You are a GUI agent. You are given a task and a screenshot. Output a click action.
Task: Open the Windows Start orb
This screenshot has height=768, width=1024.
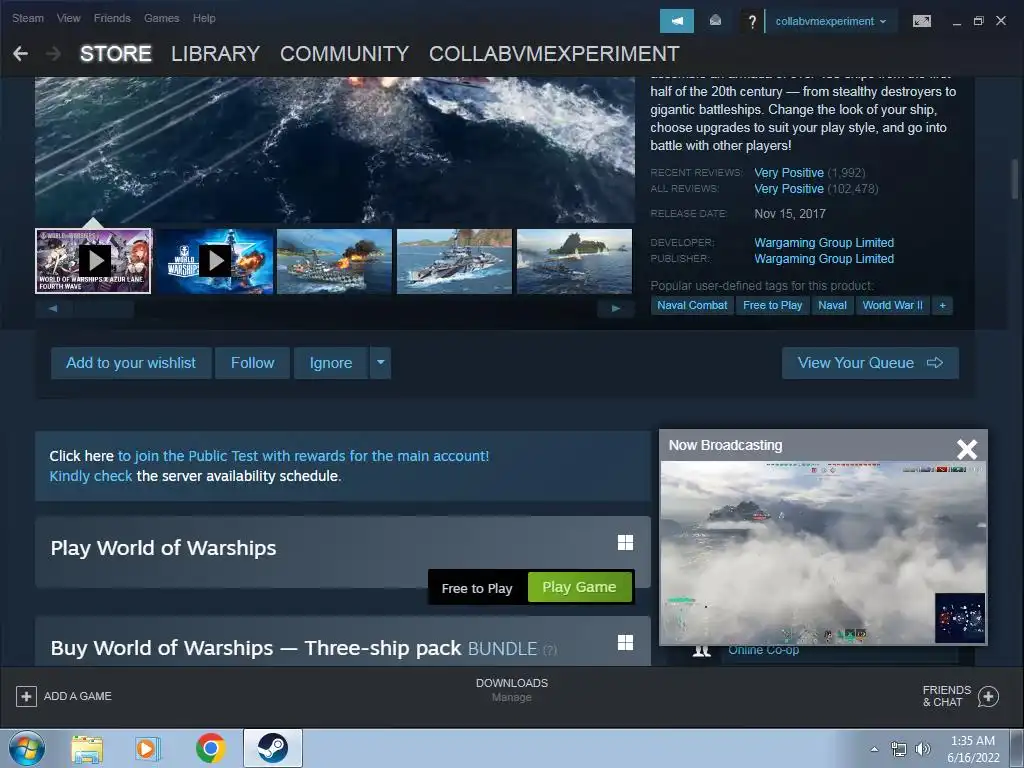point(27,748)
